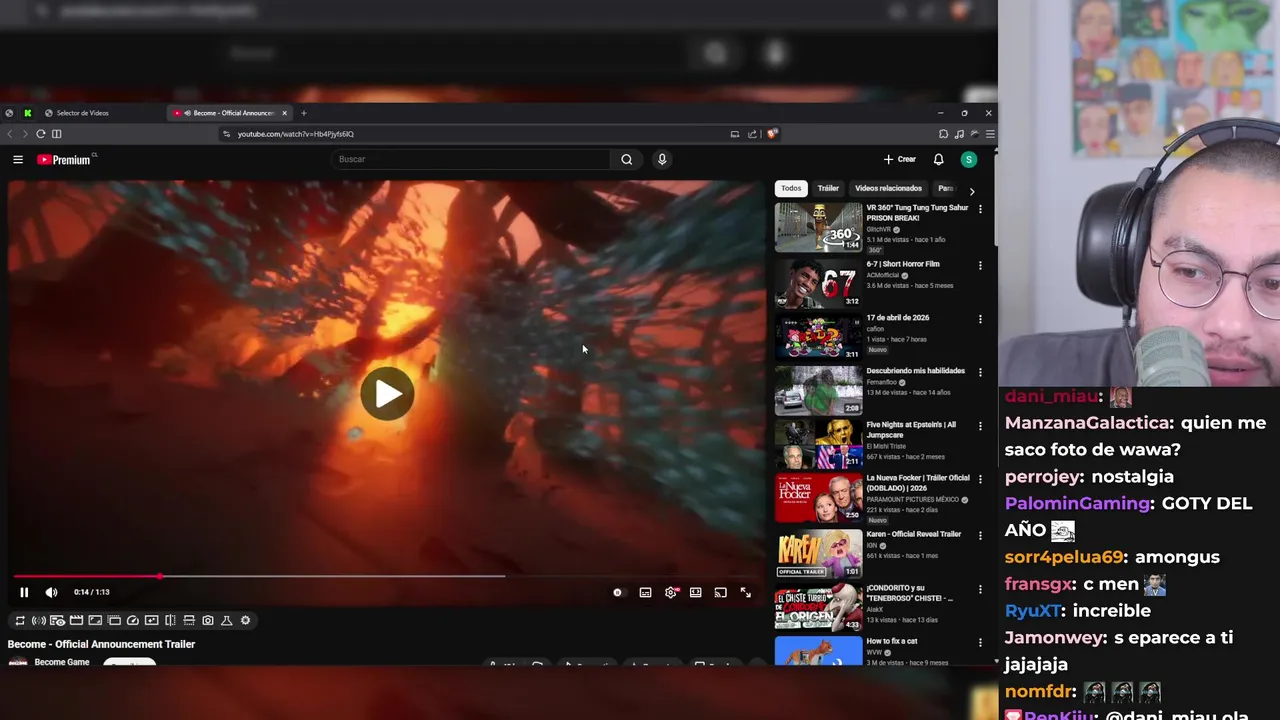Toggle the loop button under the player

tap(19, 620)
